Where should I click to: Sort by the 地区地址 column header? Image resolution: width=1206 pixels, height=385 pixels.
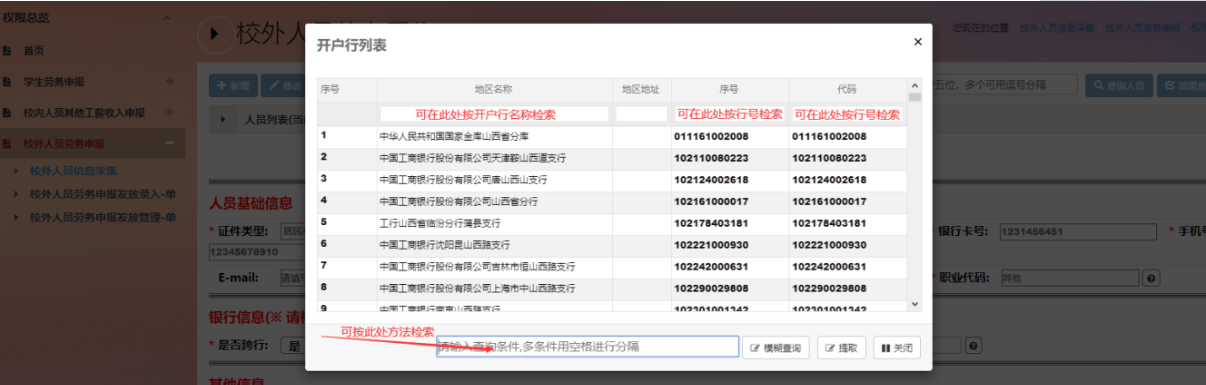point(642,89)
